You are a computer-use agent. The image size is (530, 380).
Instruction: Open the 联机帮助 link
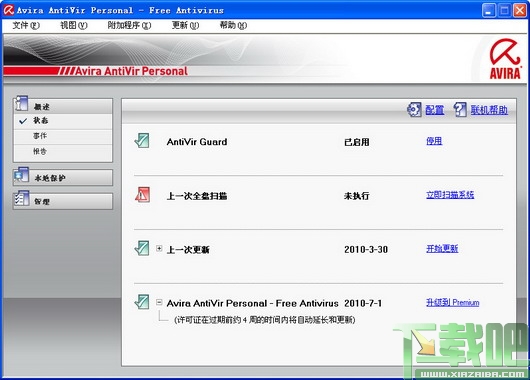[489, 110]
